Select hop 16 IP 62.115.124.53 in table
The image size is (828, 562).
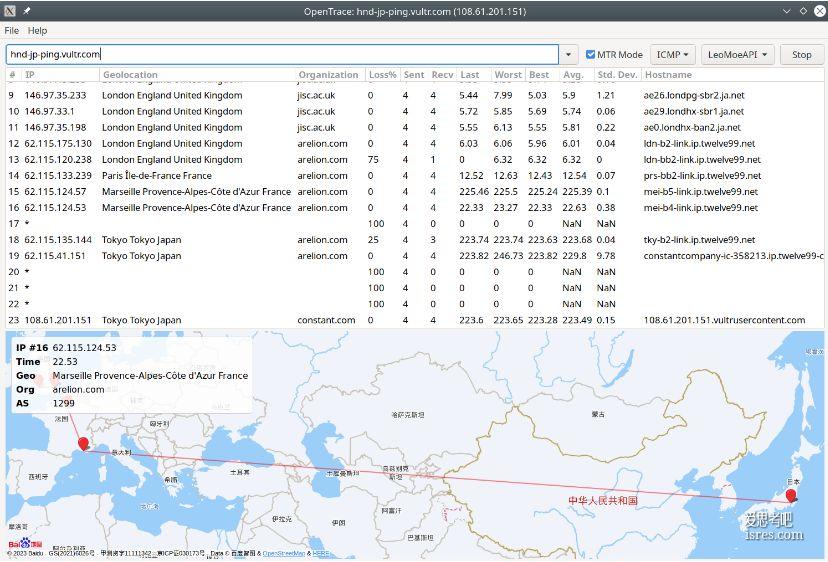55,207
